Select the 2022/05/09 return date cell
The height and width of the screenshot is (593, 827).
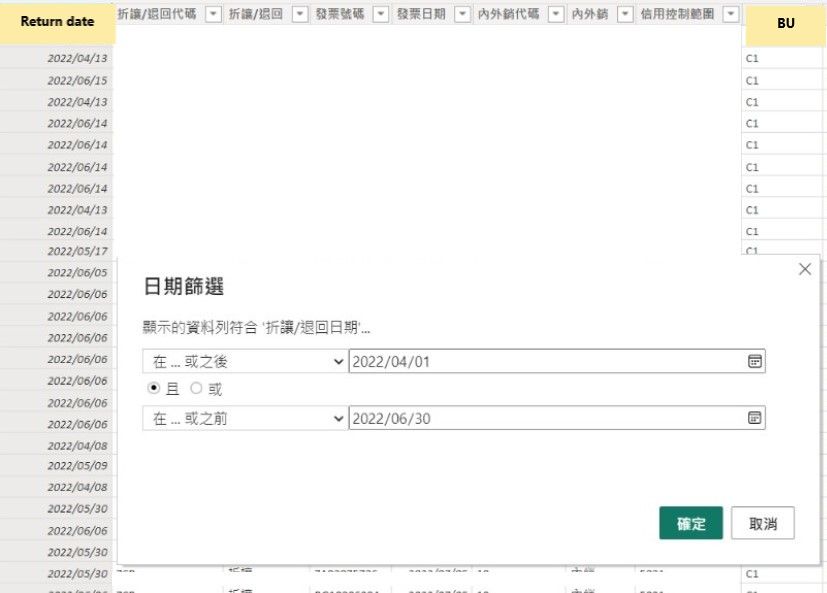(x=57, y=466)
